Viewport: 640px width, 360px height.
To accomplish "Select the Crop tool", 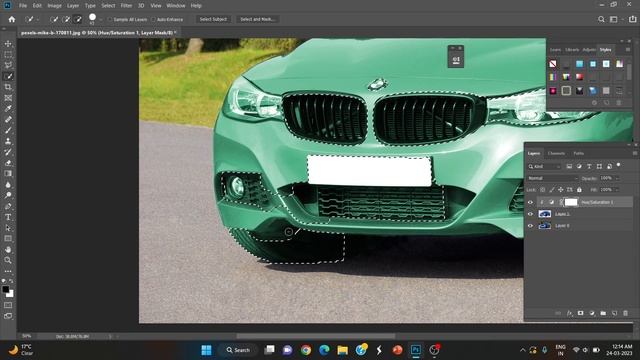I will coord(8,87).
